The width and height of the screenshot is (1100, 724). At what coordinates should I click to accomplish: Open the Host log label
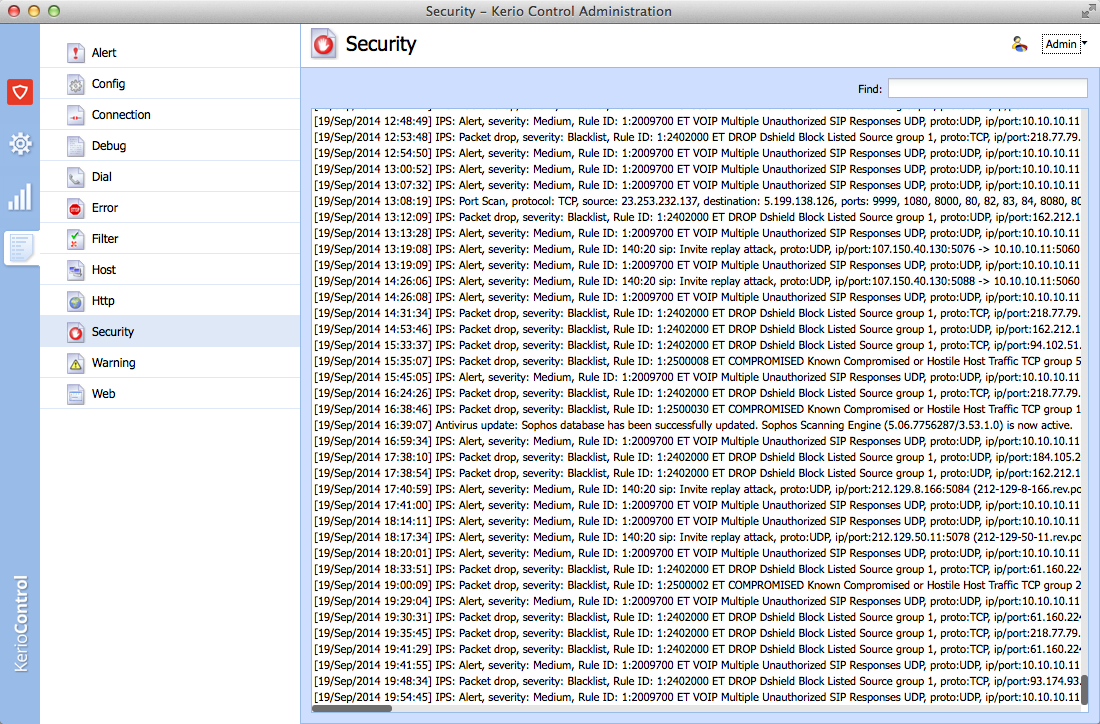pos(104,269)
